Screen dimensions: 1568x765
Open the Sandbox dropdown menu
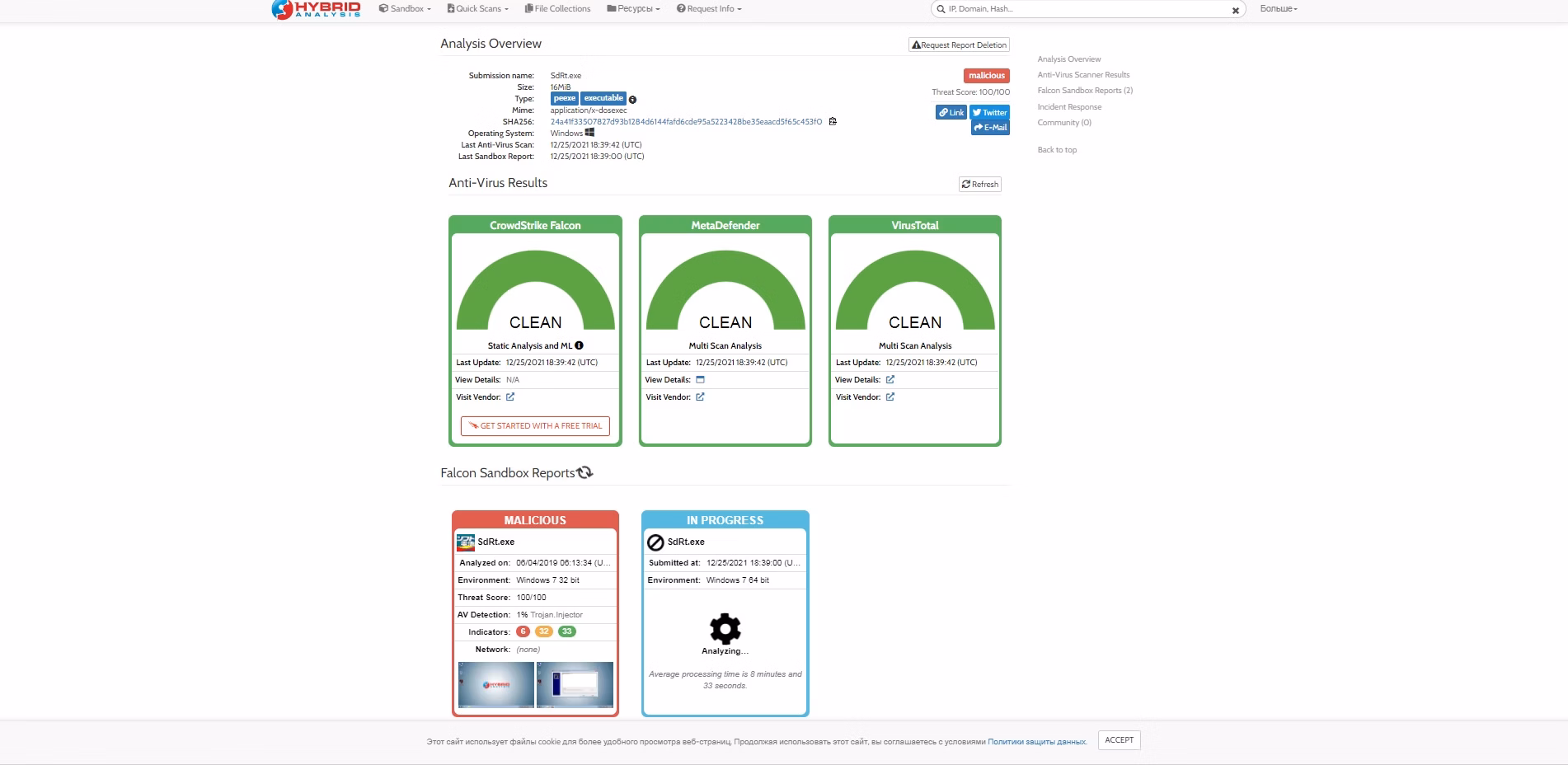coord(405,9)
